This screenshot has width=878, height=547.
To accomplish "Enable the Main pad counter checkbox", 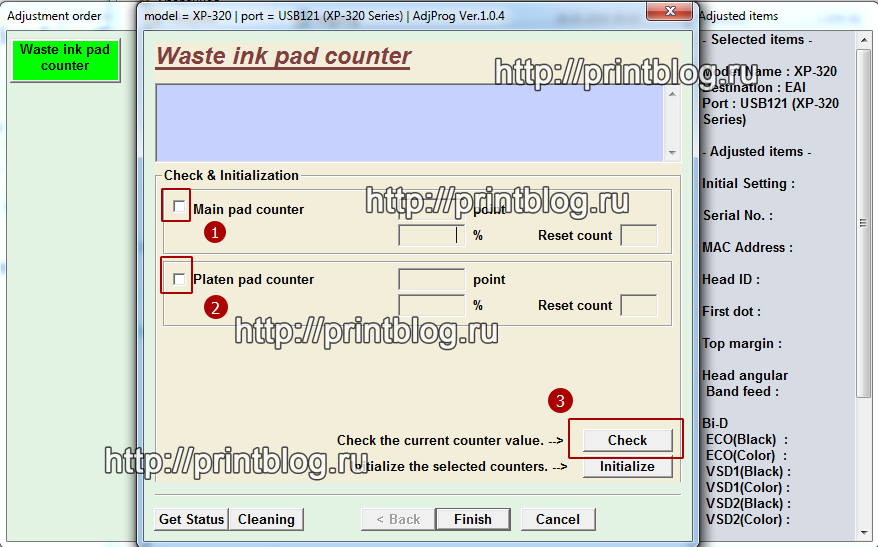I will (x=178, y=207).
